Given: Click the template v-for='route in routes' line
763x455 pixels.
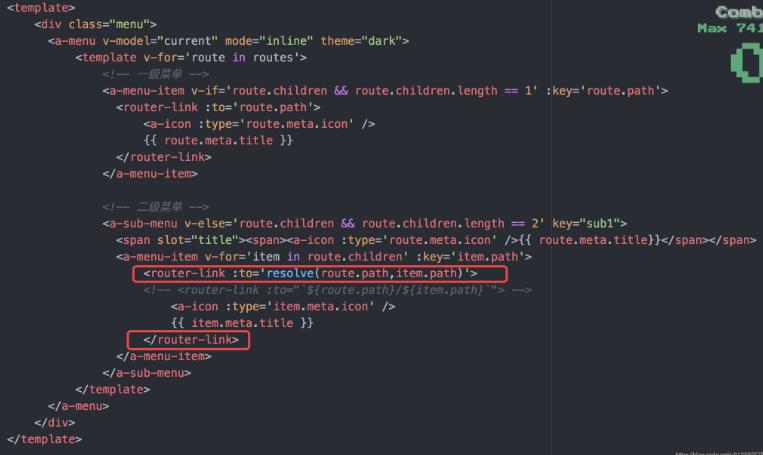Looking at the screenshot, I should tap(191, 57).
